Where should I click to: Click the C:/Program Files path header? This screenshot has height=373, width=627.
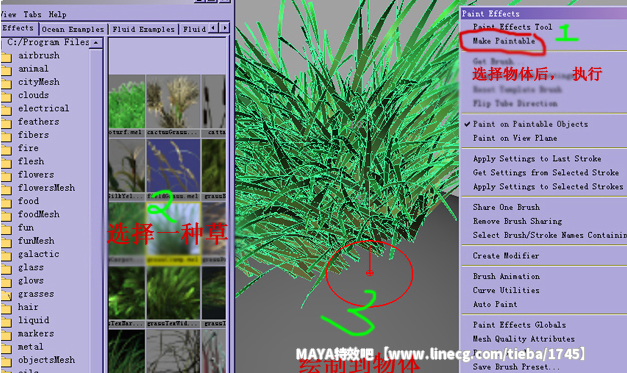point(48,42)
